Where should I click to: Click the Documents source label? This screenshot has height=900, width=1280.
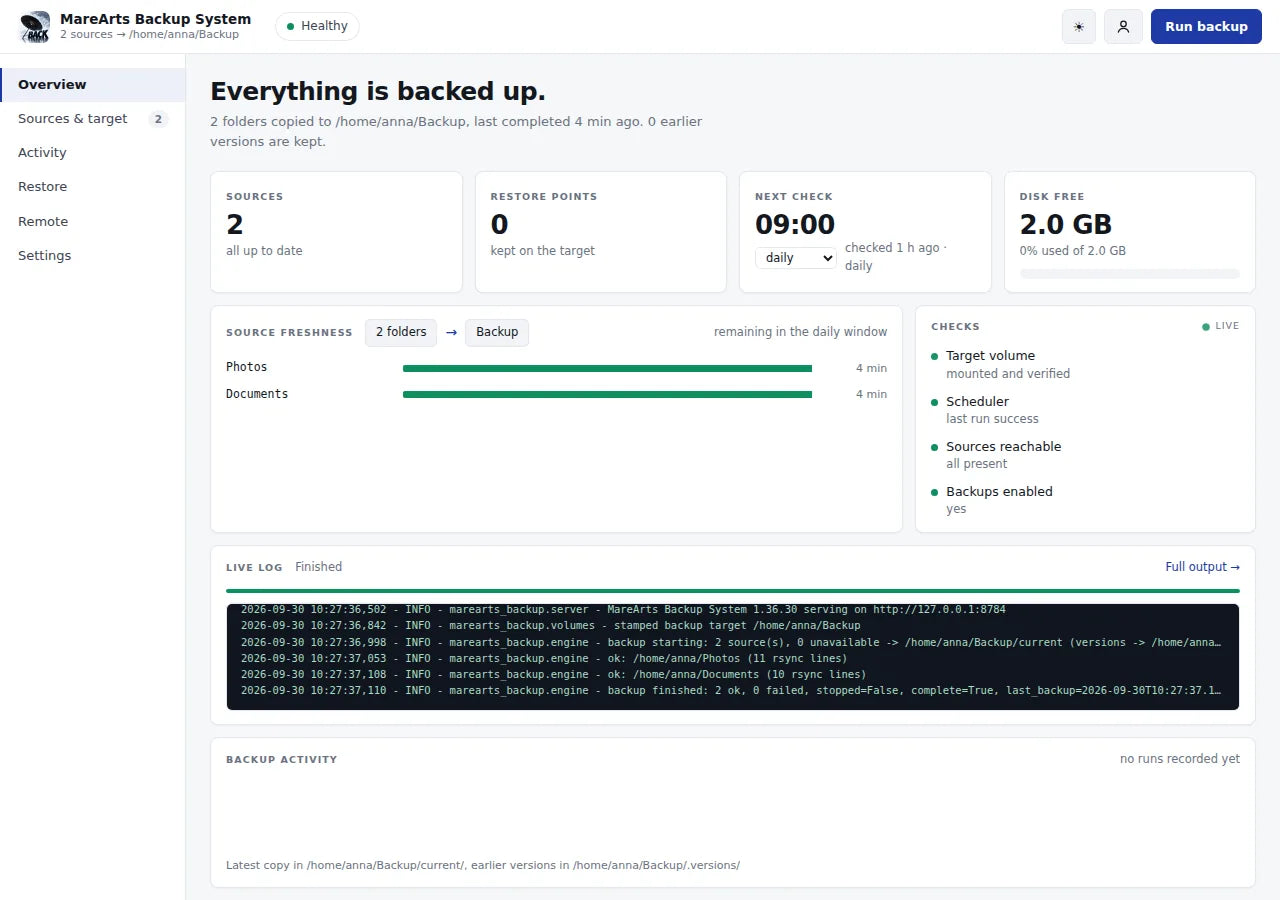click(257, 394)
